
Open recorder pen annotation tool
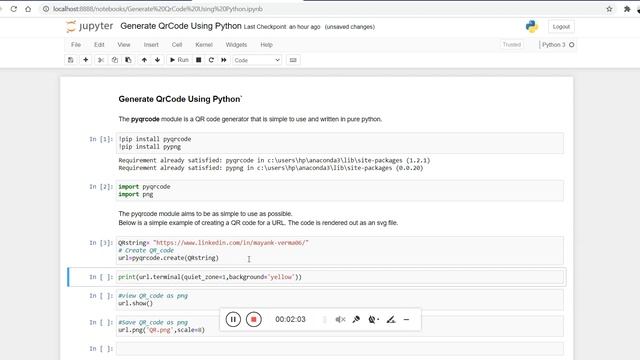pyautogui.click(x=391, y=320)
